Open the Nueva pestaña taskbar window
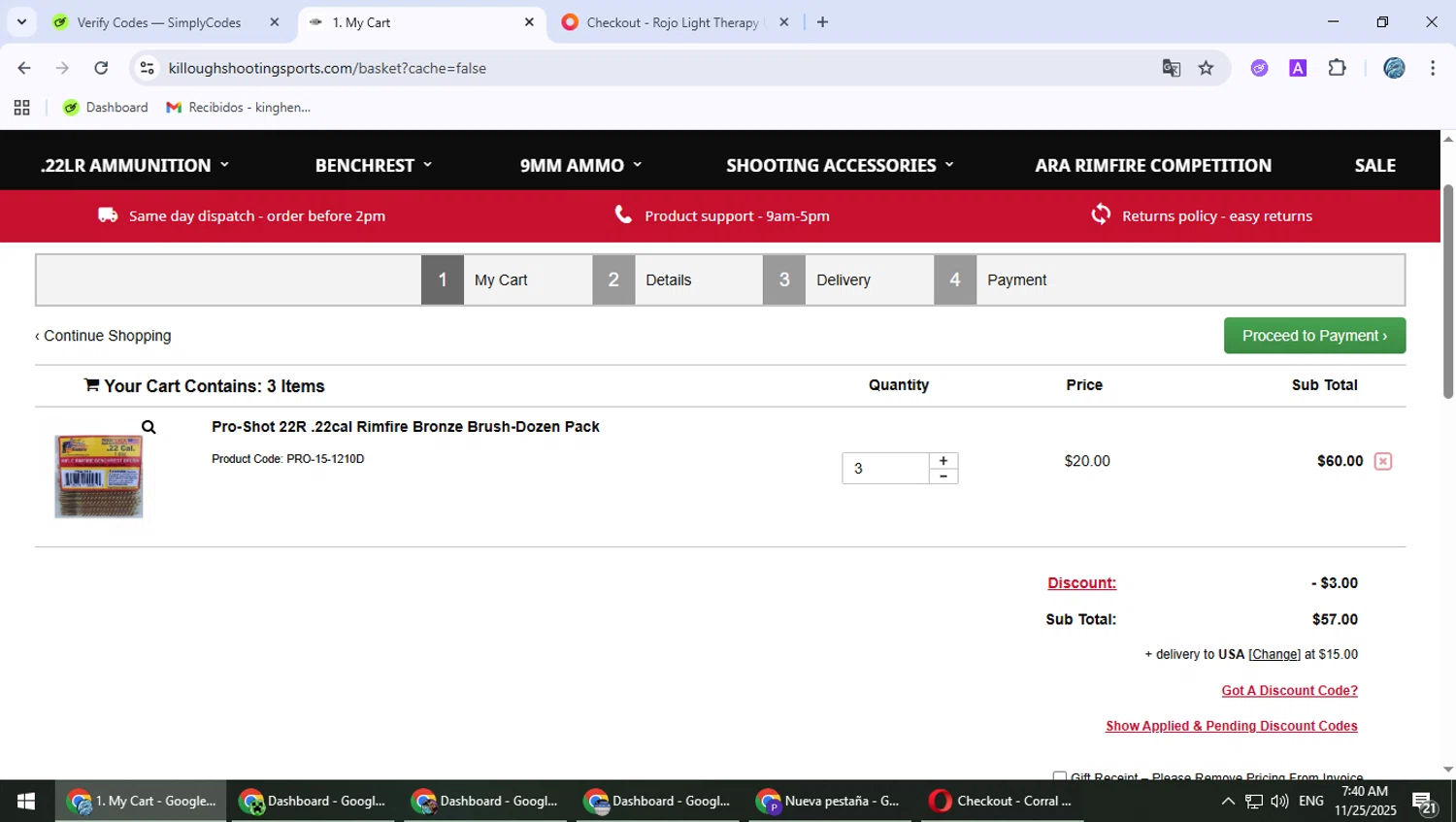1456x822 pixels. coord(830,801)
